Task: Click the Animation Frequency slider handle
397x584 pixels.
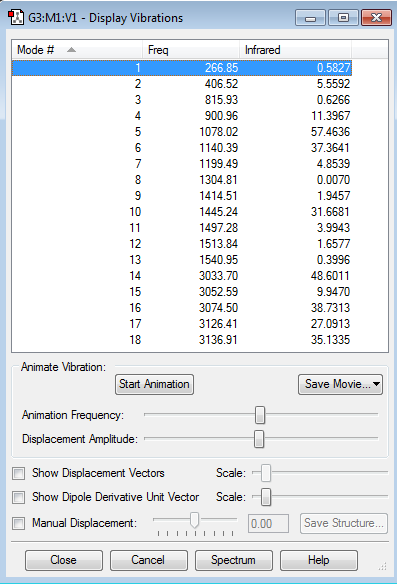Action: coord(260,415)
